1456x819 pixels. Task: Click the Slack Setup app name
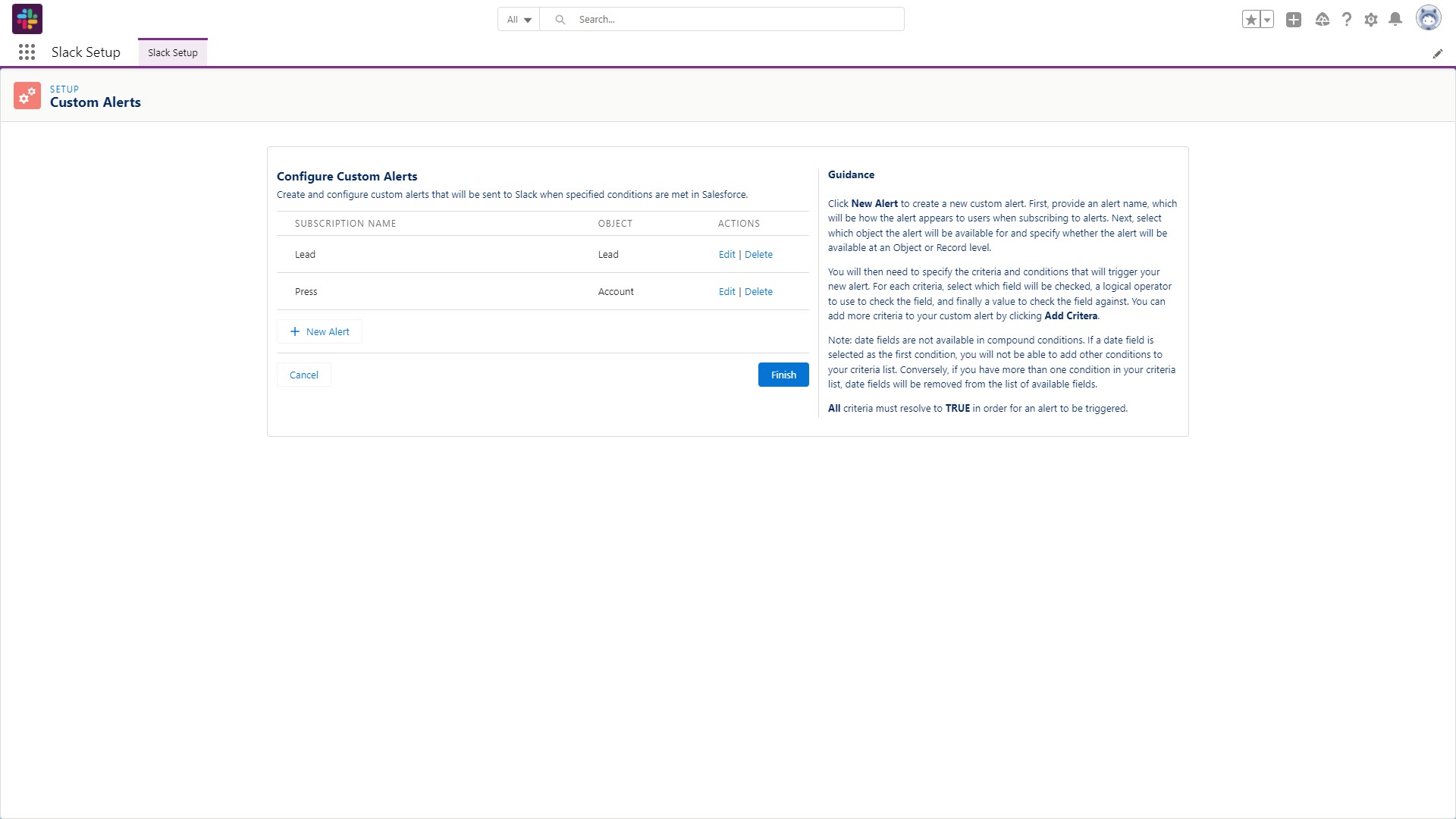pyautogui.click(x=86, y=52)
